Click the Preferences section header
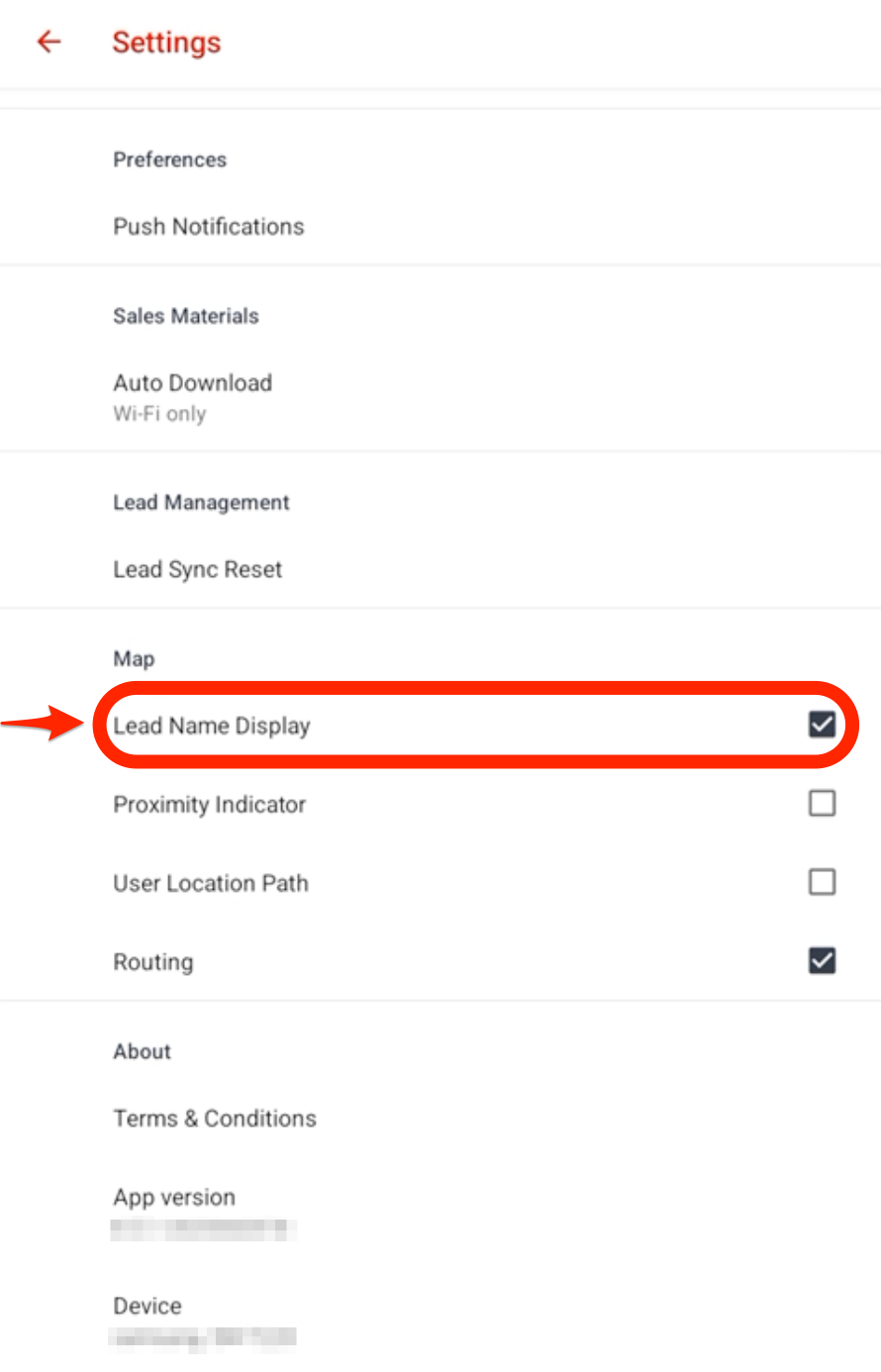Screen dimensions: 881x1372 [169, 159]
